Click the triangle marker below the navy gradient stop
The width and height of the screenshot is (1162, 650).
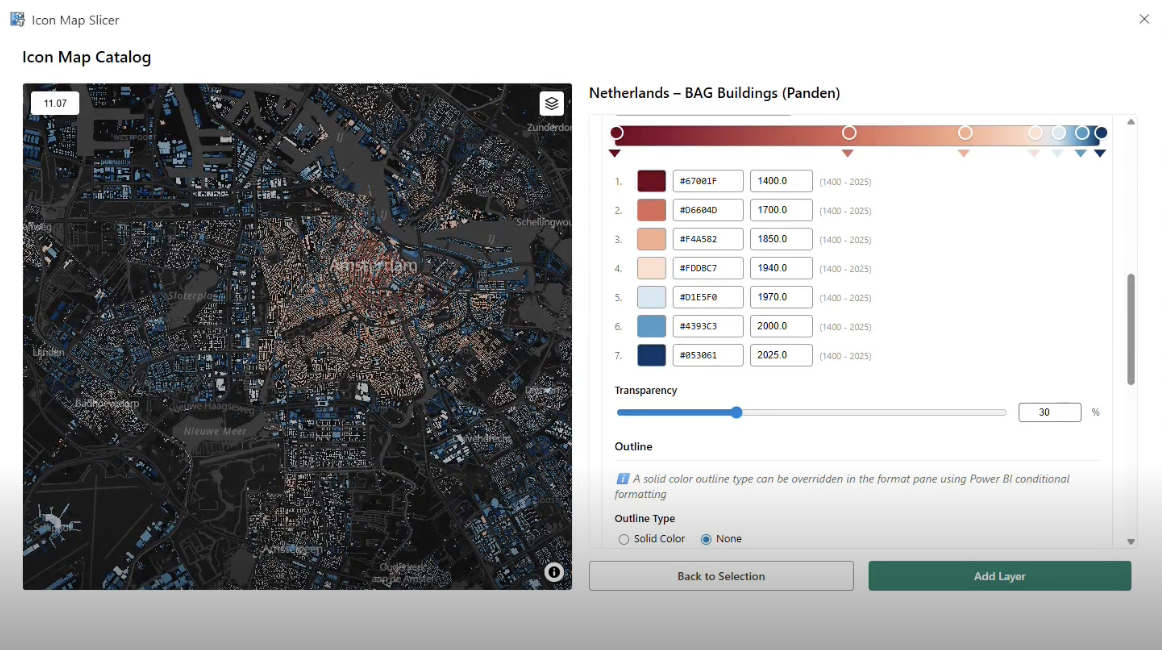click(1099, 152)
